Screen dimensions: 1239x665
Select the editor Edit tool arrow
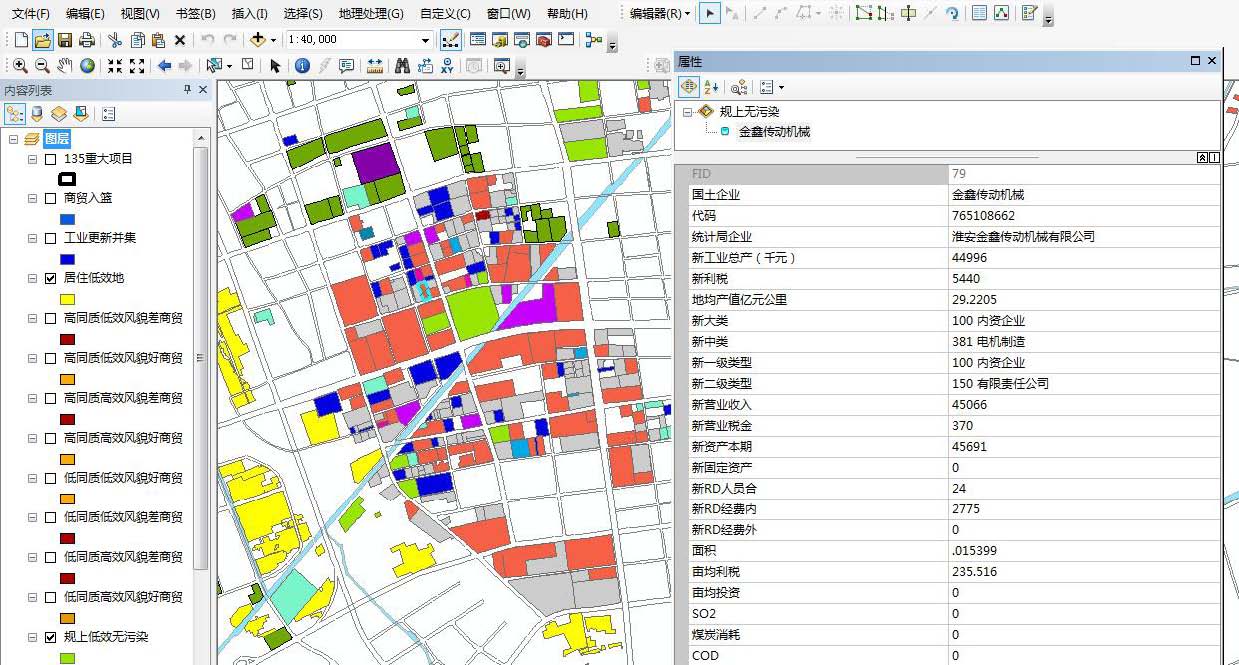pos(709,13)
